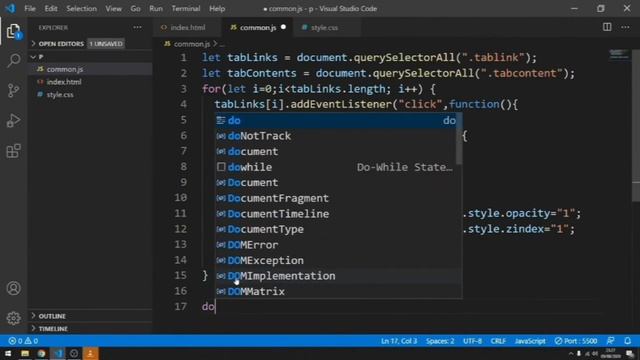640x360 pixels.
Task: Change CRLF end of line sequence
Action: (498, 341)
